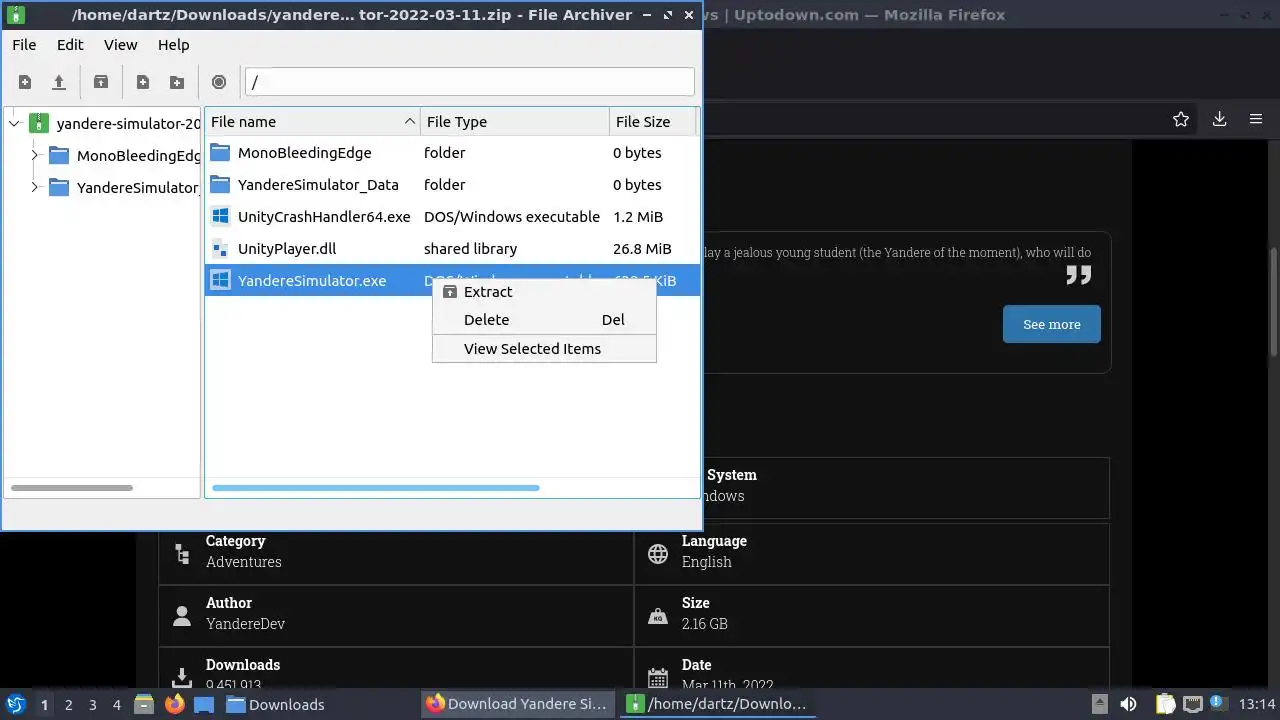Screen dimensions: 1280x720
Task: Launch file manager from taskbar quicklaunch
Action: click(x=143, y=704)
